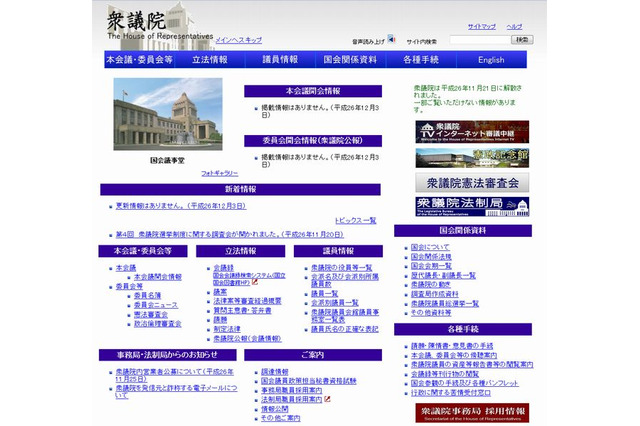Open the 更新情報はありません news link
This screenshot has width=640, height=426.
click(181, 206)
